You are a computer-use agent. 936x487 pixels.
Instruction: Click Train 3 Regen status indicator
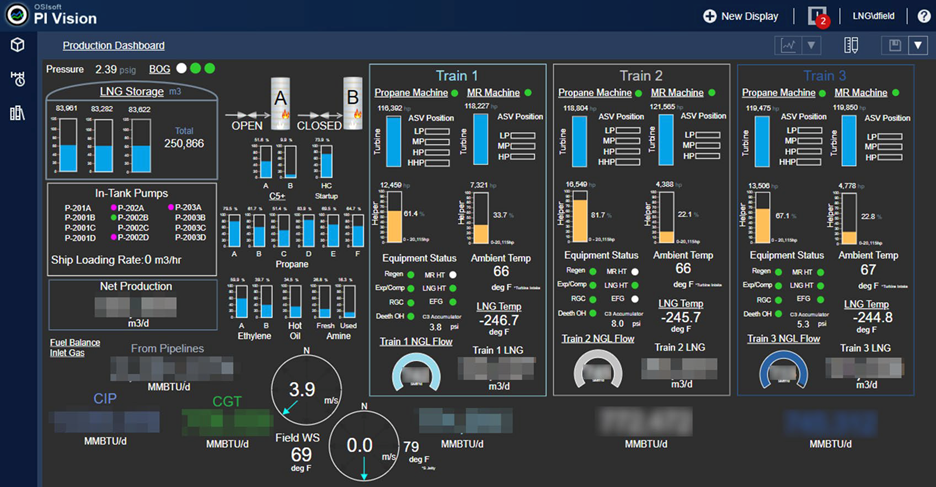778,272
